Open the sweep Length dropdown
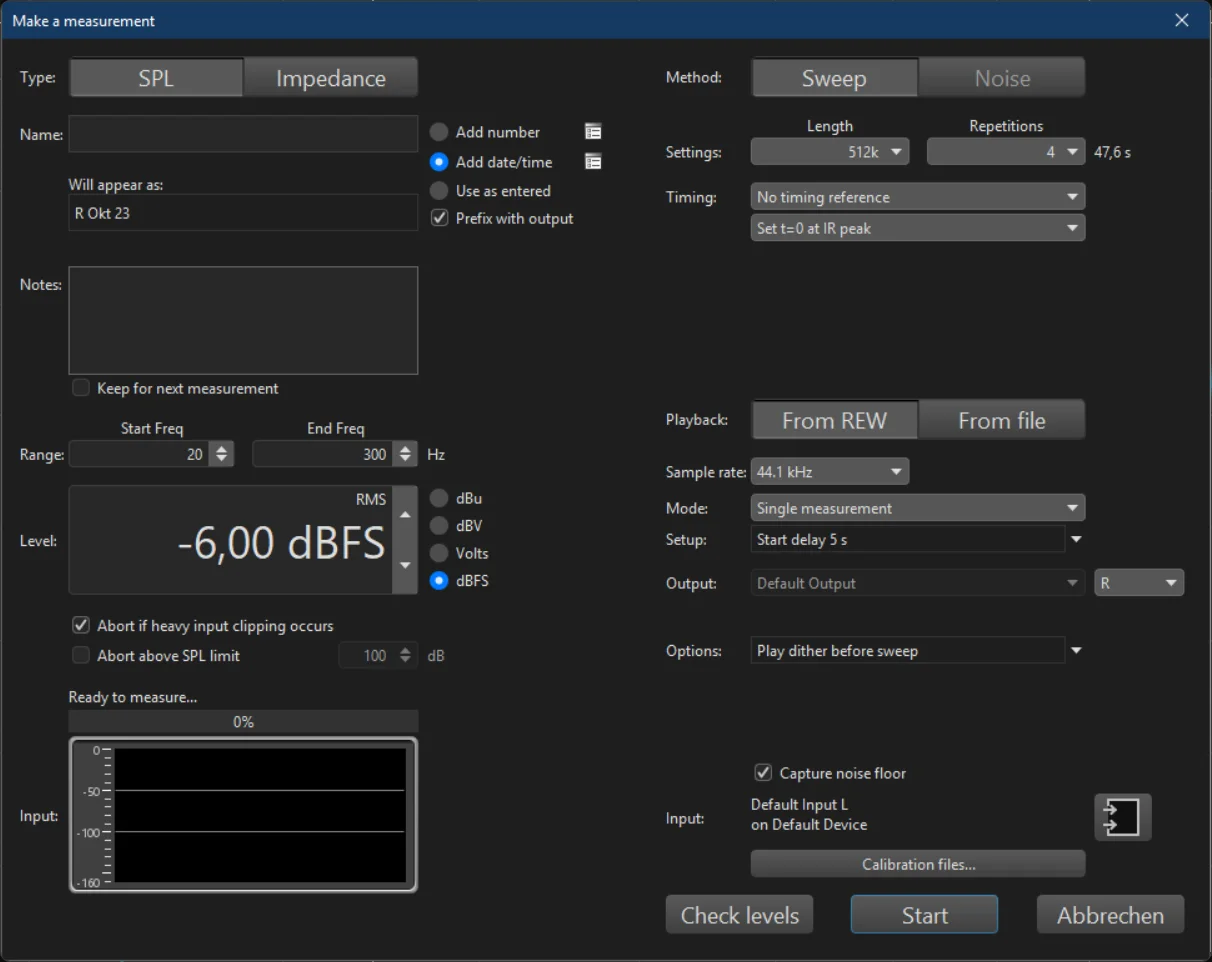1212x962 pixels. tap(830, 152)
